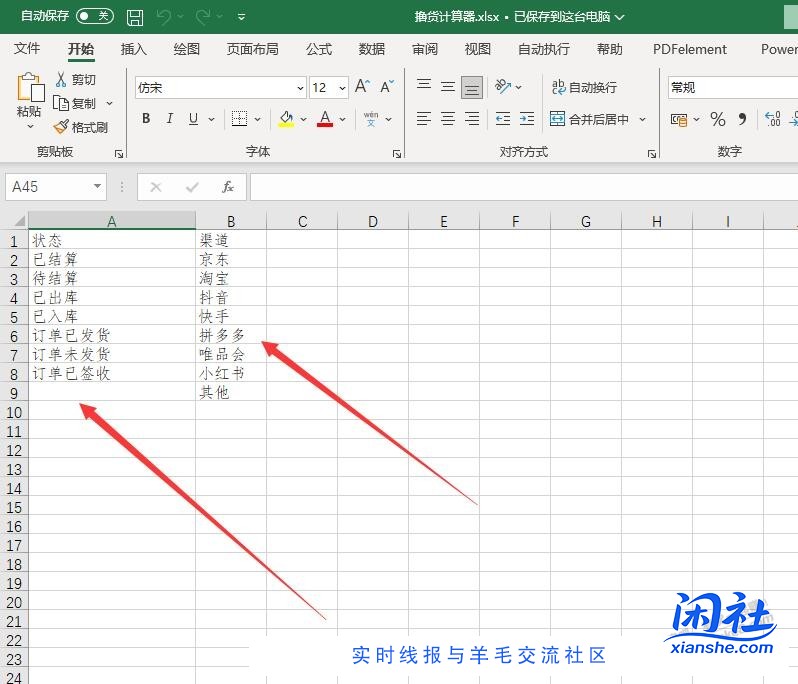
Task: Click into the formula bar
Action: (524, 187)
